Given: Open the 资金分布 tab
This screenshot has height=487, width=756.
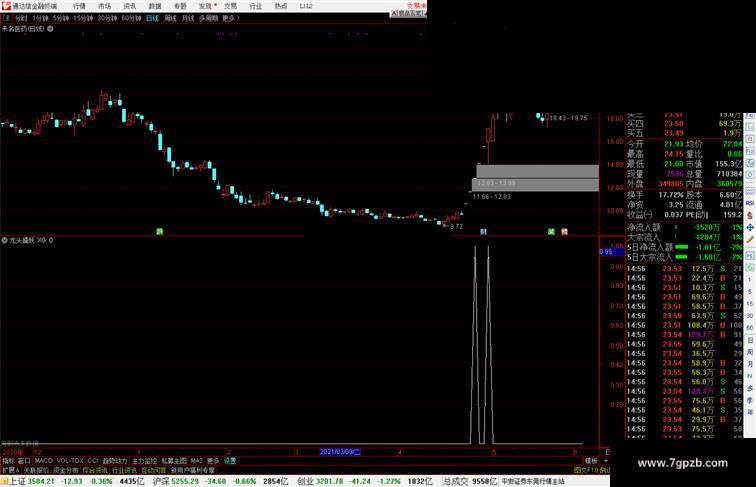Looking at the screenshot, I should 66,470.
